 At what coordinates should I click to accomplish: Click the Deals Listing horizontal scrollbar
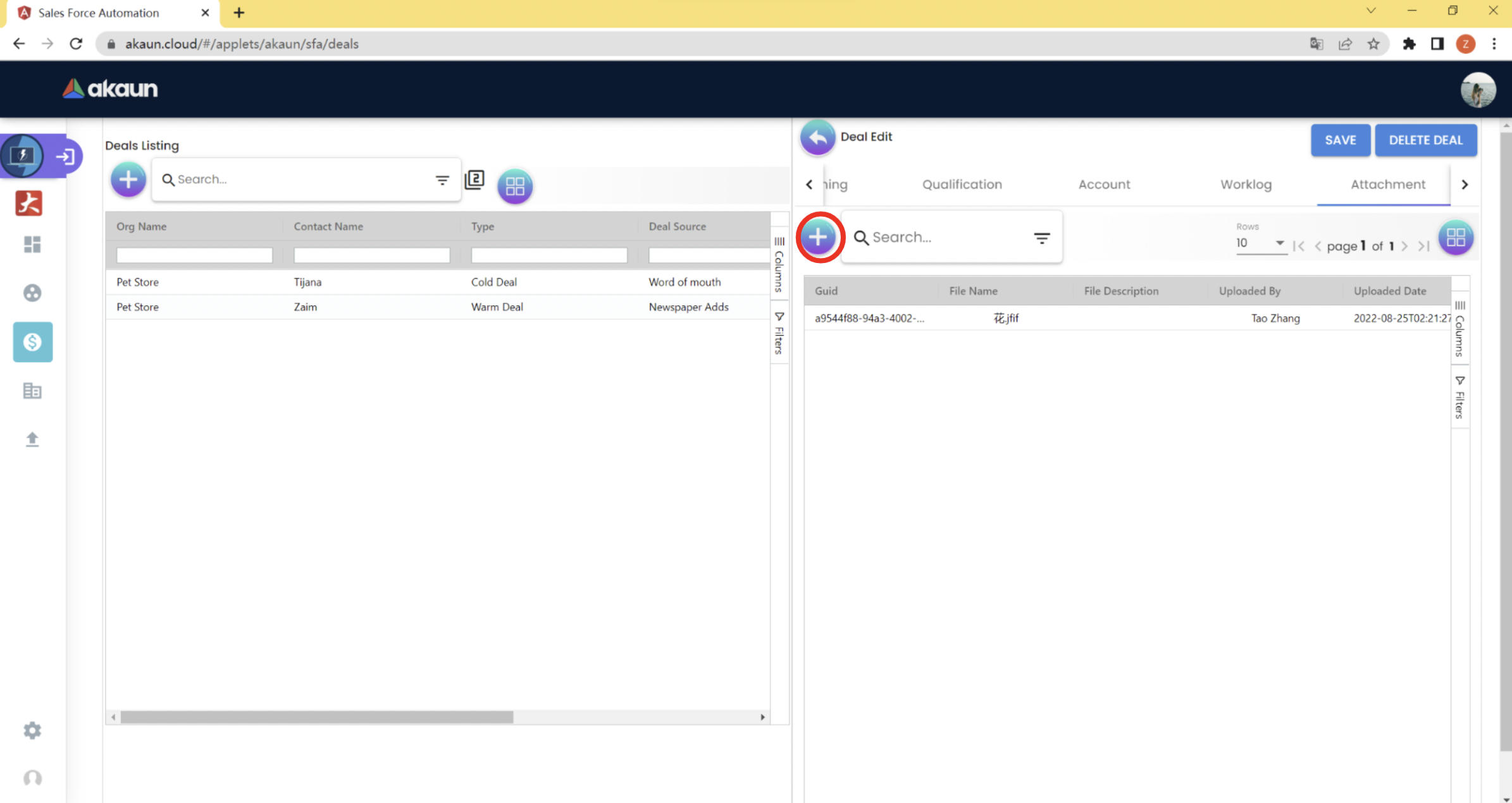coord(316,717)
